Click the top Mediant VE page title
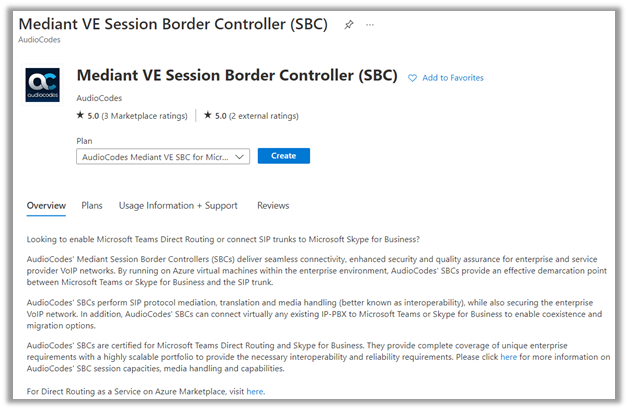The height and width of the screenshot is (410, 628). pyautogui.click(x=173, y=24)
